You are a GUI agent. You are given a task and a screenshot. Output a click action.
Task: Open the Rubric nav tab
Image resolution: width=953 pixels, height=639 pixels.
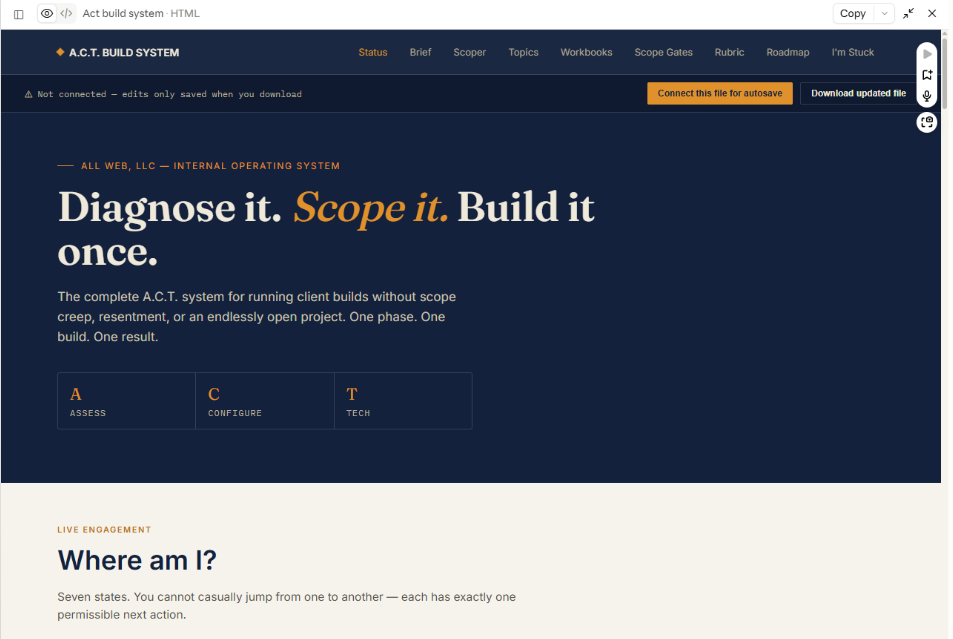pyautogui.click(x=729, y=52)
